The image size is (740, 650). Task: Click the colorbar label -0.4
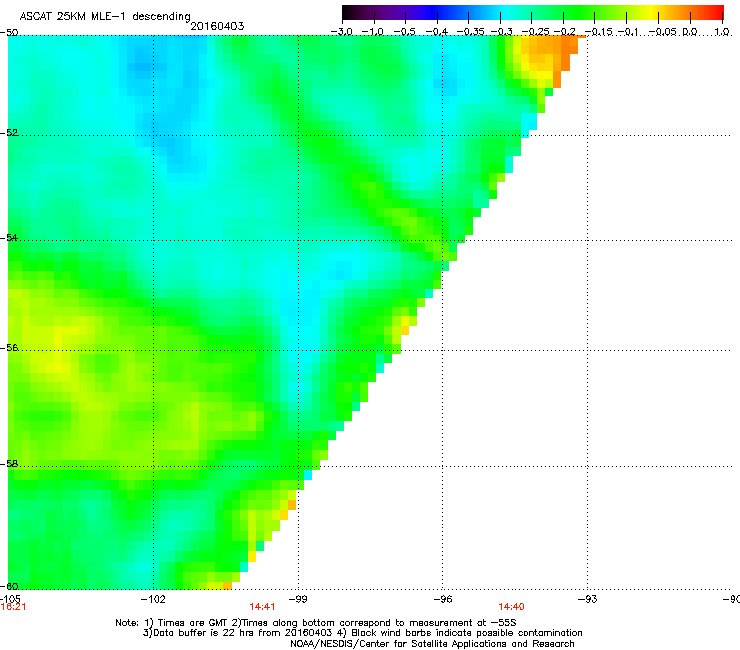pos(437,32)
